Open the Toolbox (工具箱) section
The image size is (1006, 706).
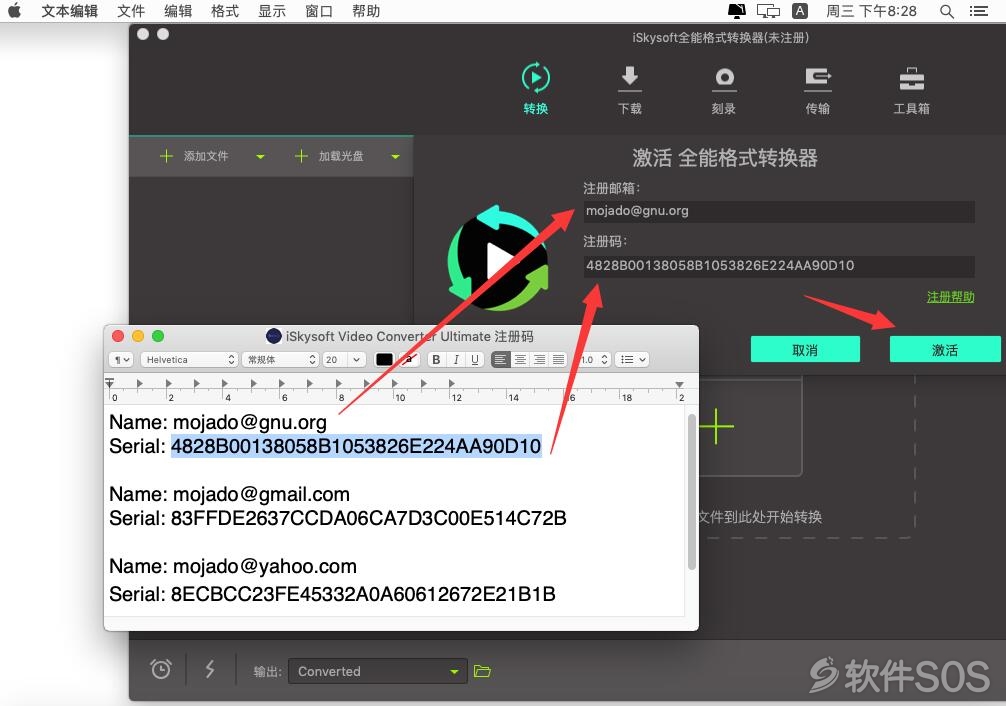(912, 90)
